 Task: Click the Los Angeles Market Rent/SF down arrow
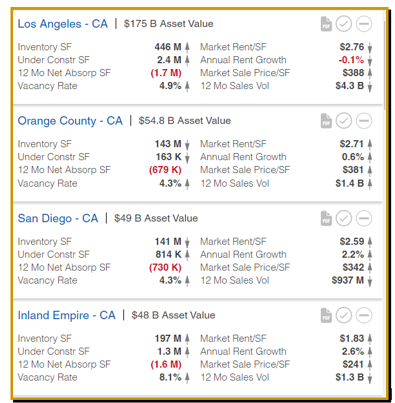click(x=370, y=48)
